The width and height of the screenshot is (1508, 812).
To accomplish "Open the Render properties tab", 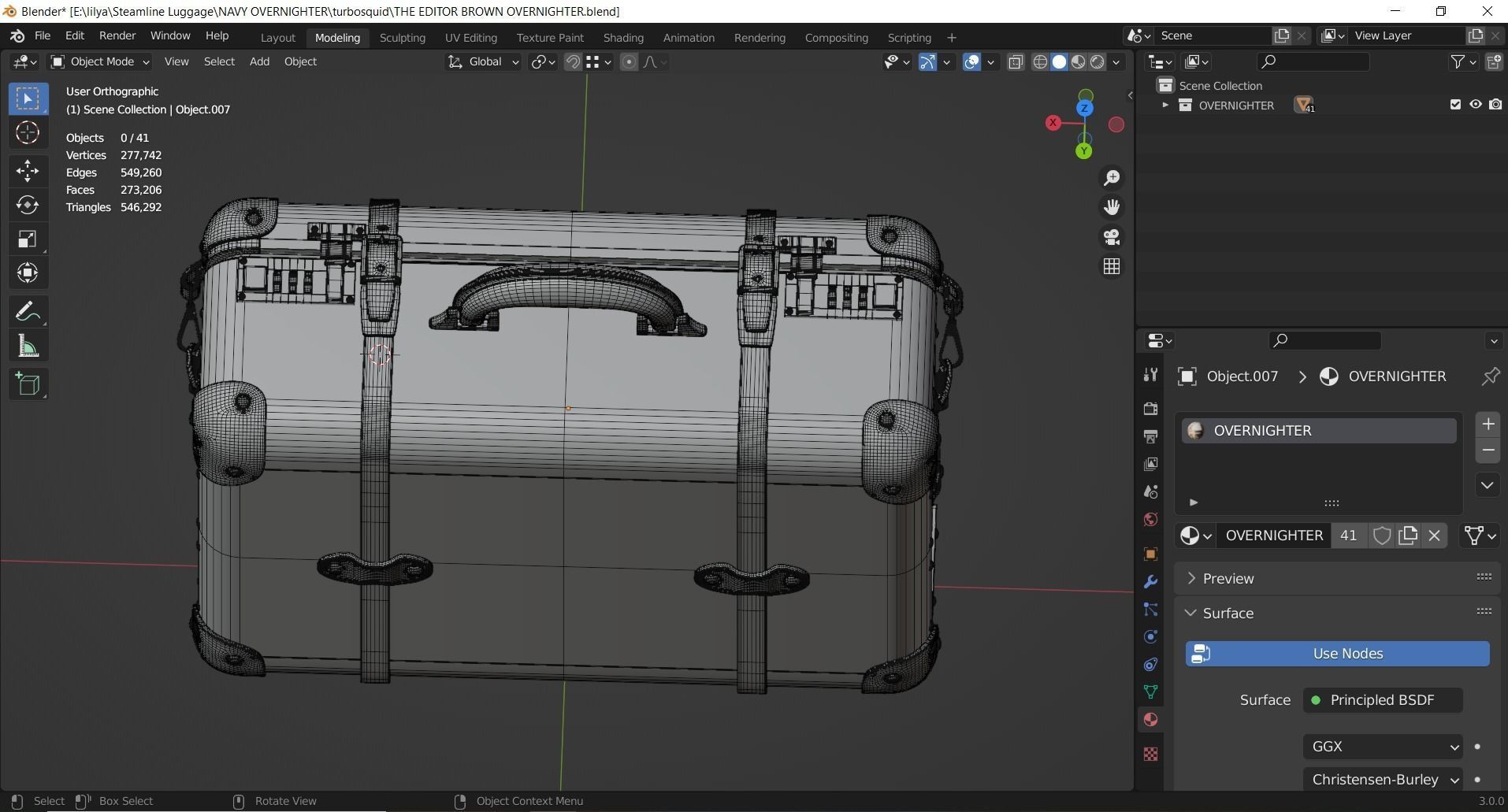I will pyautogui.click(x=1150, y=408).
